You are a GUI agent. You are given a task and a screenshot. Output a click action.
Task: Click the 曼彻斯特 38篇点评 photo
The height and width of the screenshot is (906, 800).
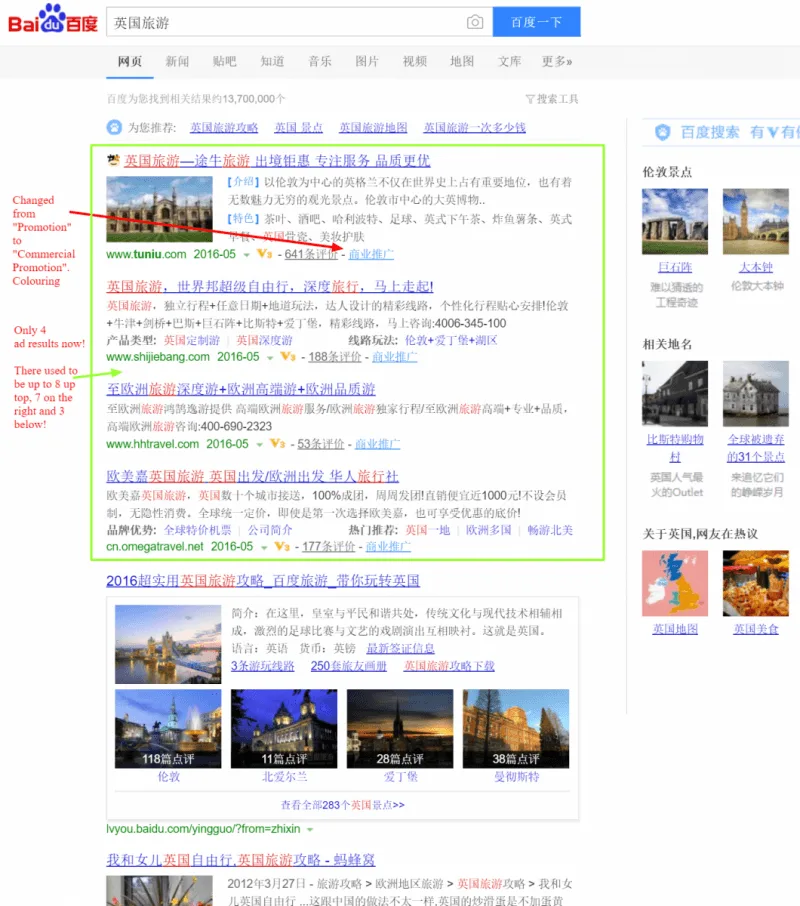[516, 729]
